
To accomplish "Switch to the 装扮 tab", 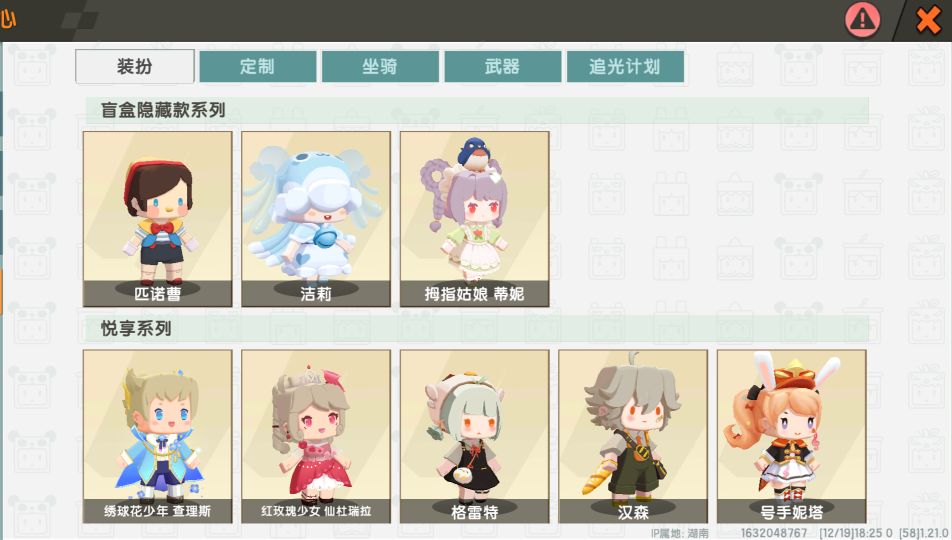I will 135,66.
